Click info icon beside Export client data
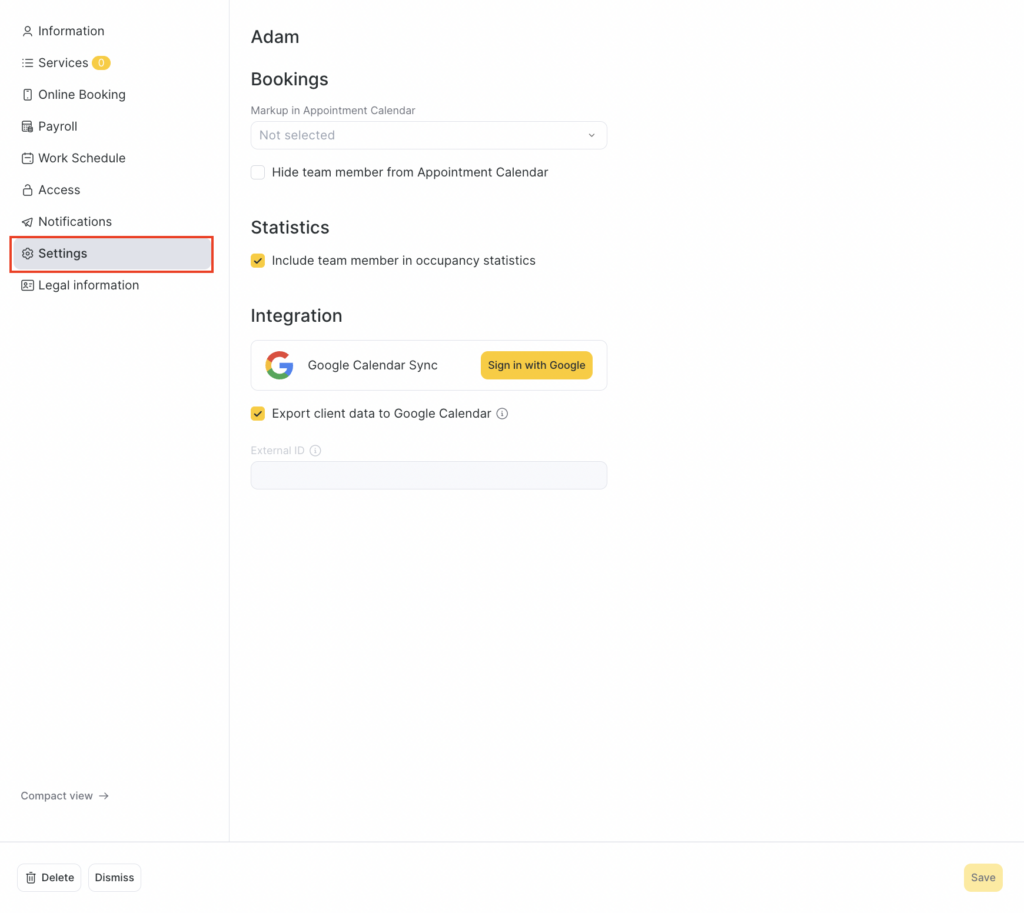Image resolution: width=1024 pixels, height=913 pixels. pyautogui.click(x=503, y=413)
